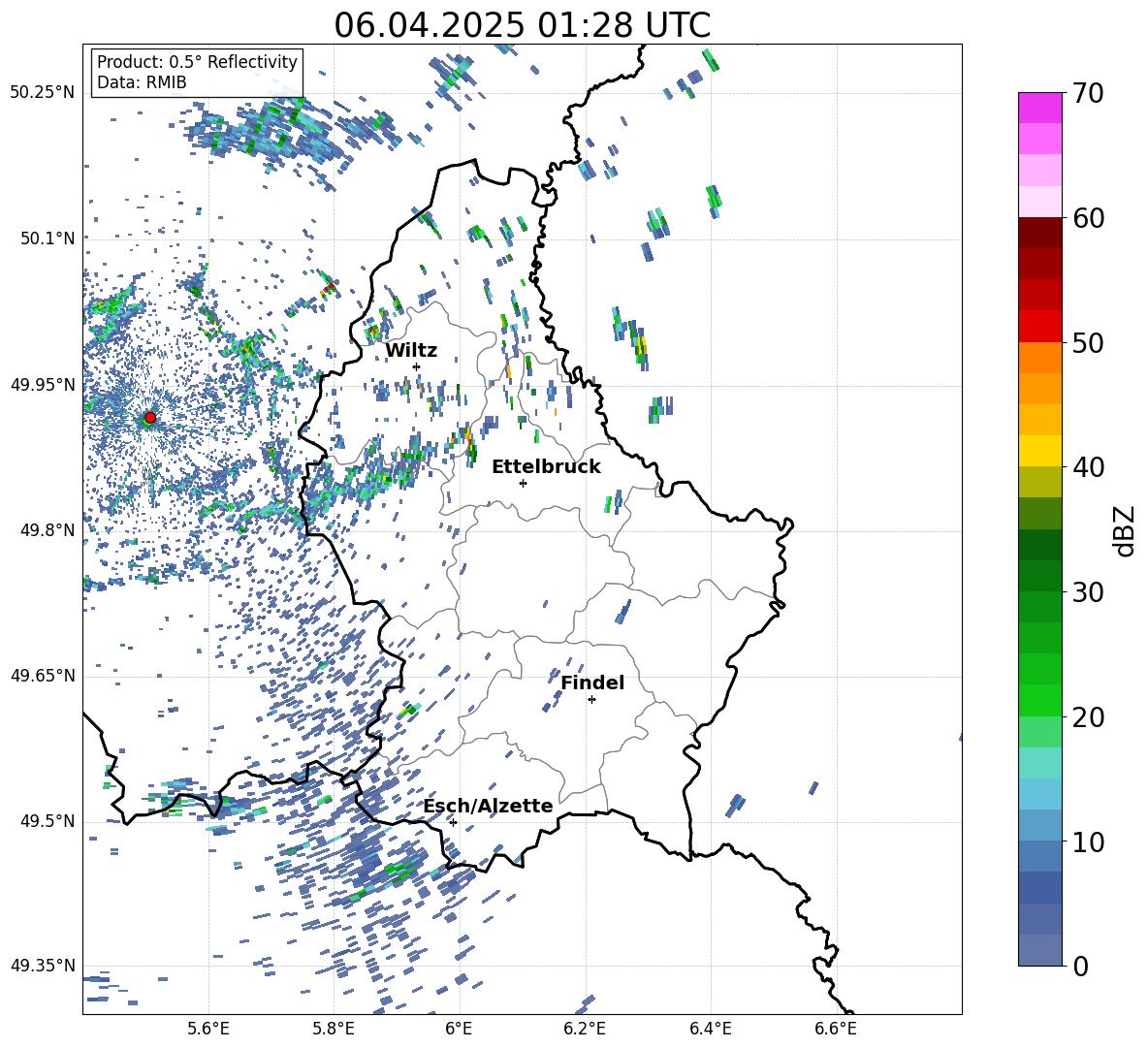Viewport: 1148px width, 1048px height.
Task: Click the 50 colorbar tick label
Action: click(1087, 343)
